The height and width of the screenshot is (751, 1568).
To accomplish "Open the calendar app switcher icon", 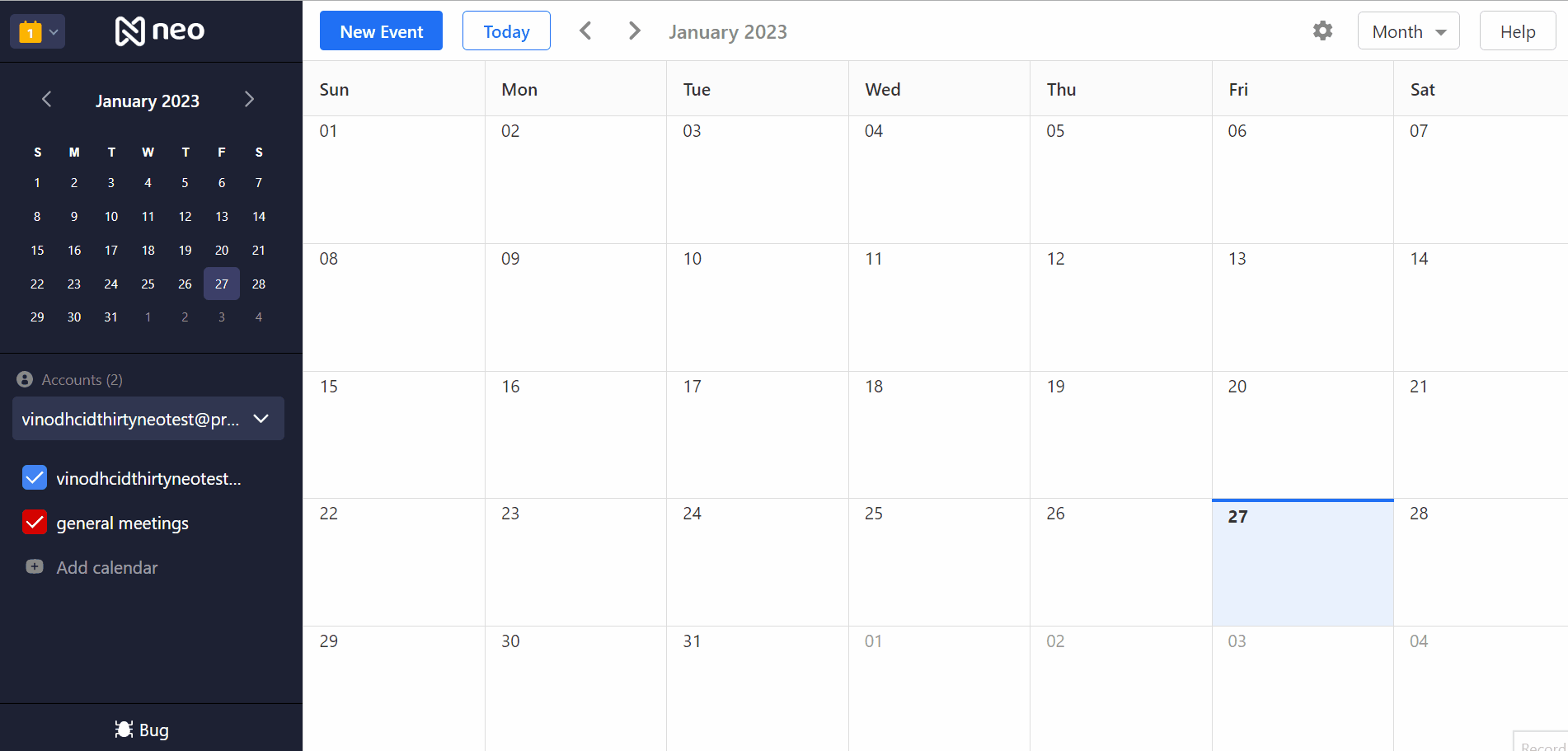I will pyautogui.click(x=31, y=32).
